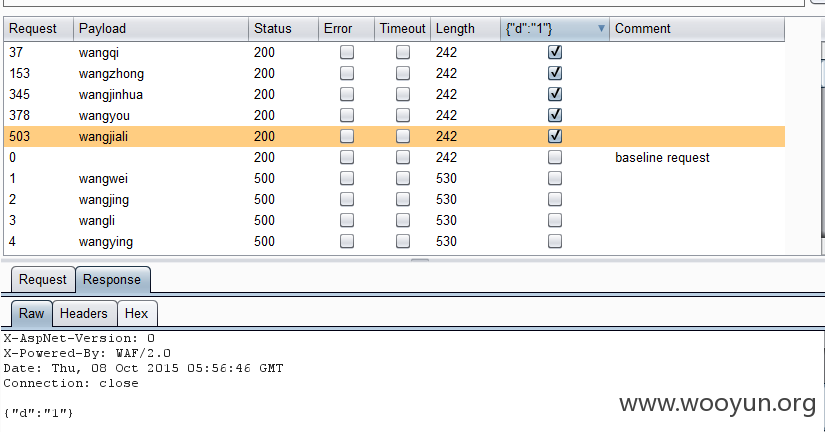Screen dimensions: 825x432
Task: Toggle the {"d":"1"} match checkbox for wangqi
Action: point(555,52)
